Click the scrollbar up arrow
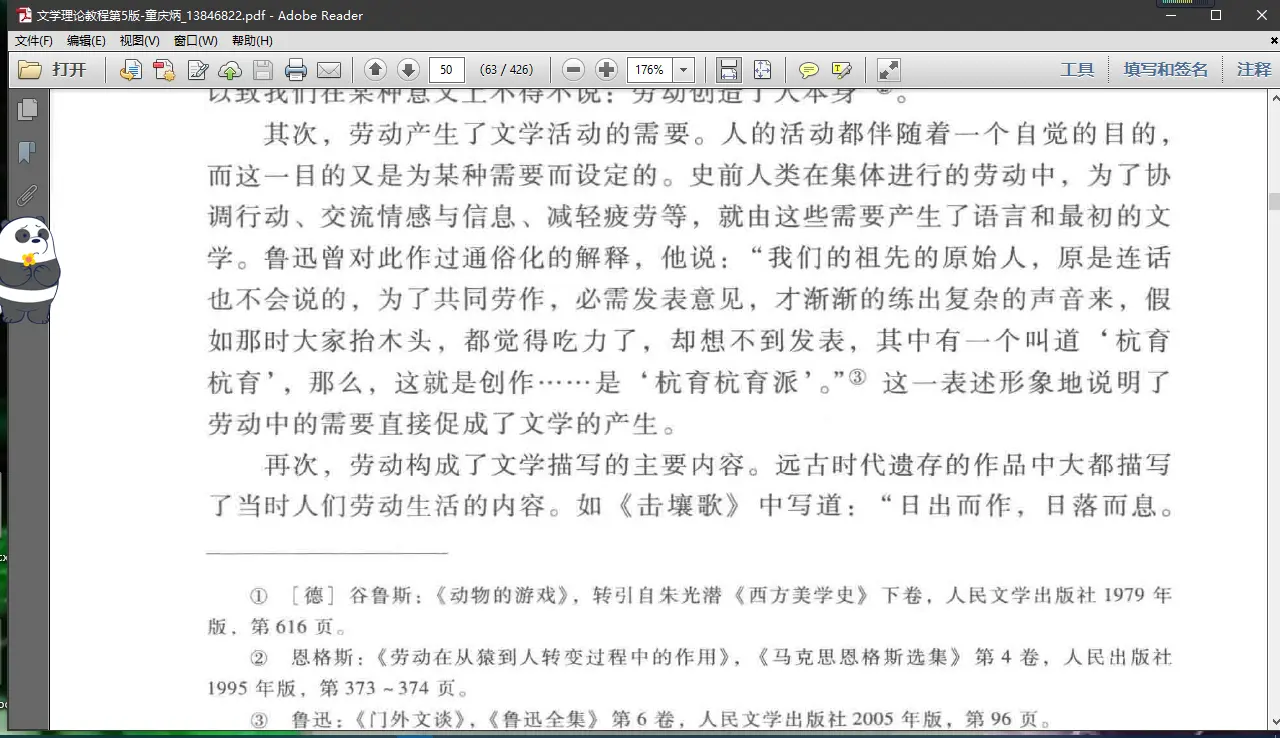This screenshot has width=1280, height=738. (x=1274, y=96)
